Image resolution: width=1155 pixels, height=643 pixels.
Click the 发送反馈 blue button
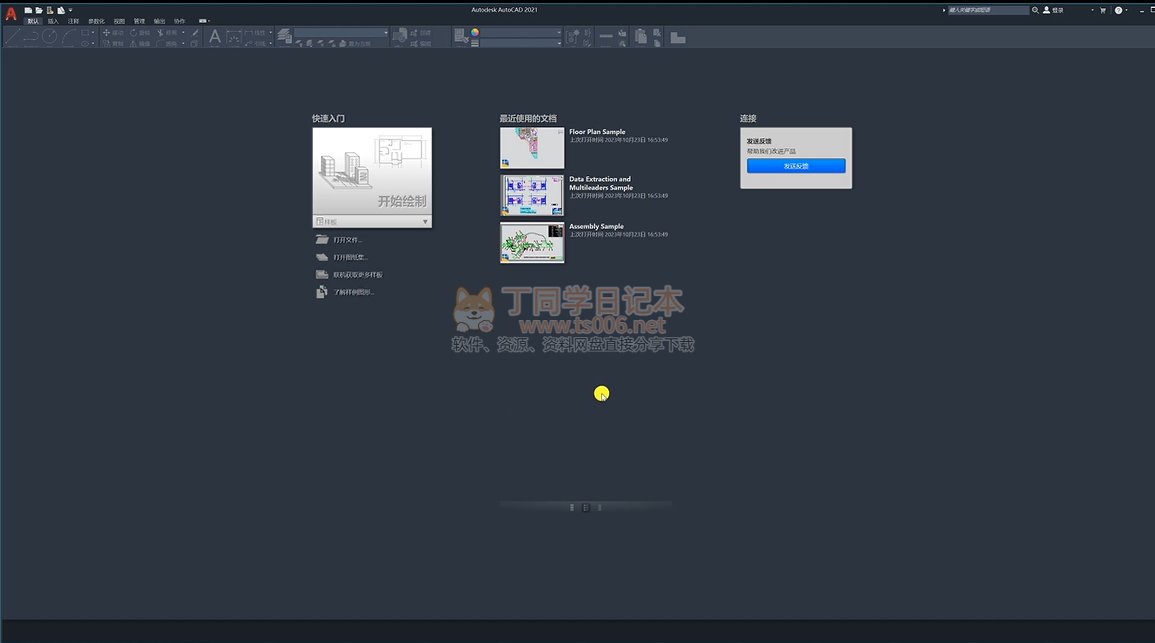point(796,166)
